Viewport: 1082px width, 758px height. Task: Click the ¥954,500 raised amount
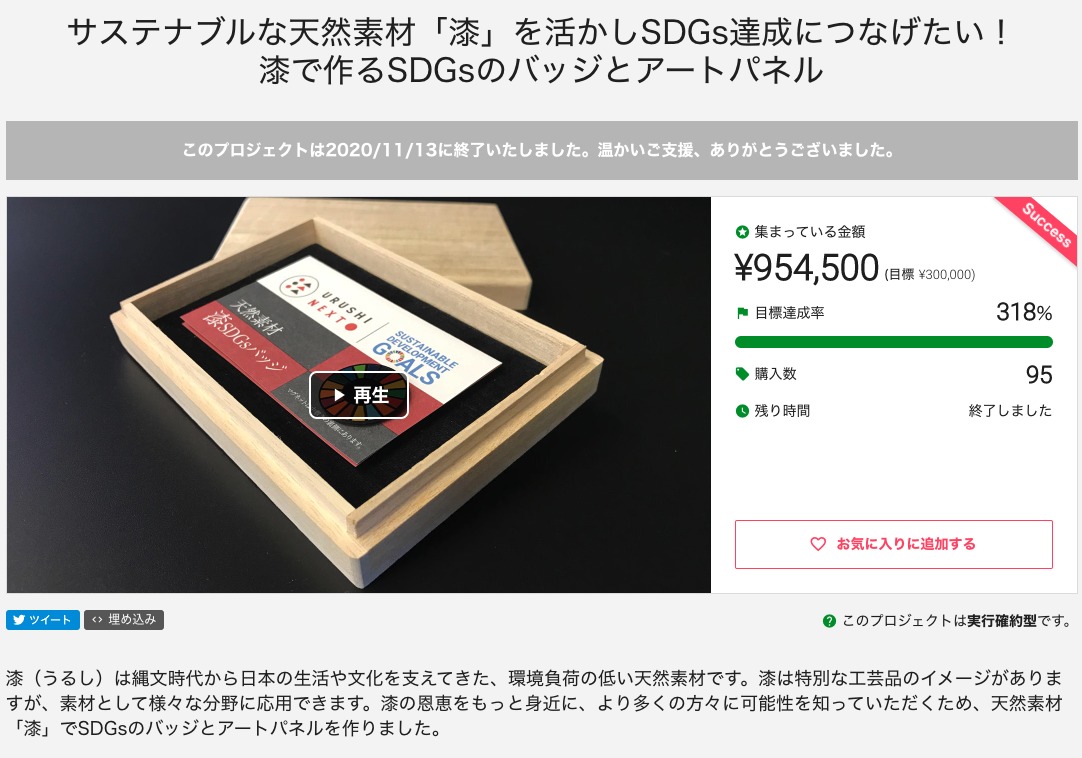pos(807,268)
